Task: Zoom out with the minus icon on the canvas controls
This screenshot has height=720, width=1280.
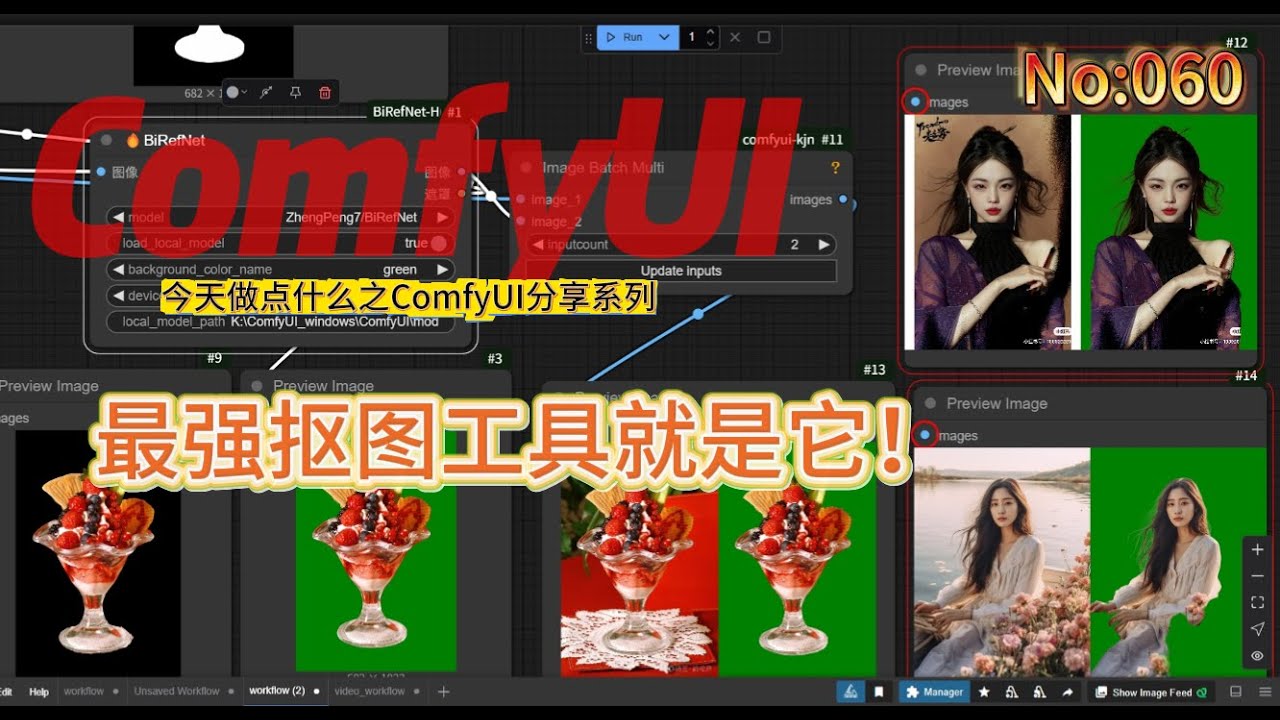Action: coord(1258,576)
